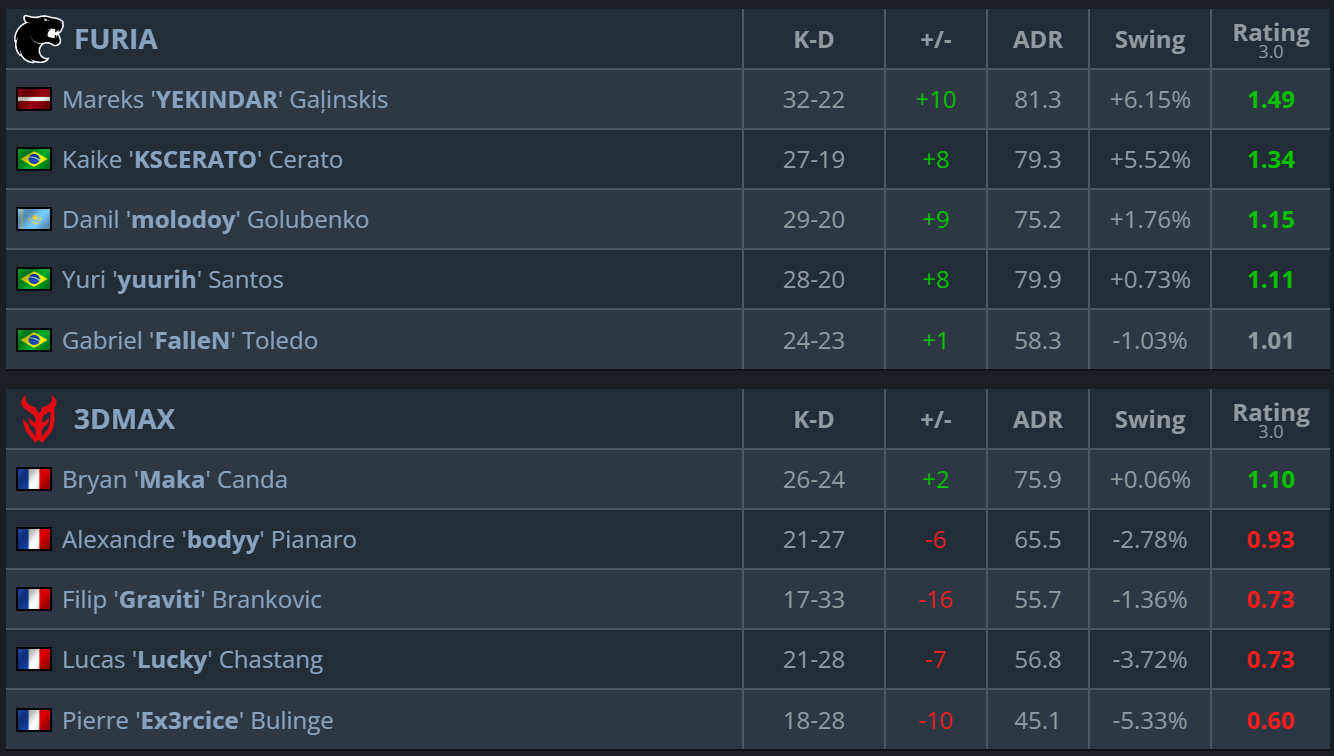This screenshot has width=1334, height=756.
Task: Click Brazil flag next to KSCERATO
Action: (x=34, y=160)
